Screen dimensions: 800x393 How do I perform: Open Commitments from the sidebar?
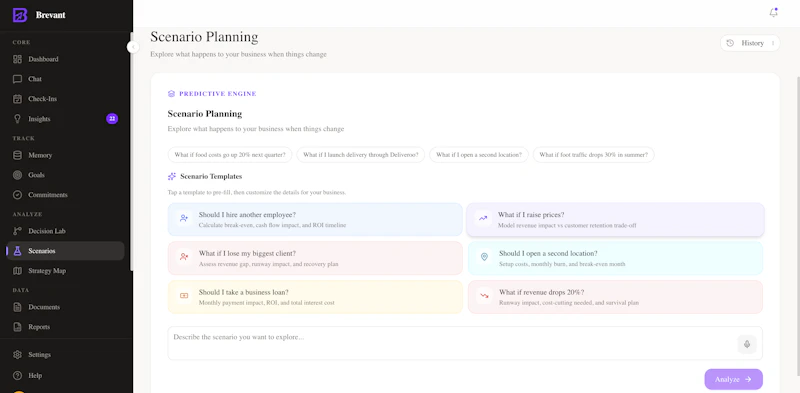[65, 195]
